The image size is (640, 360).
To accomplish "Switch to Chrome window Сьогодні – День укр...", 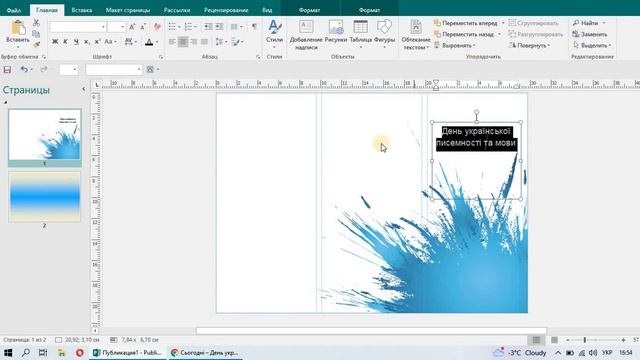I will pyautogui.click(x=205, y=353).
